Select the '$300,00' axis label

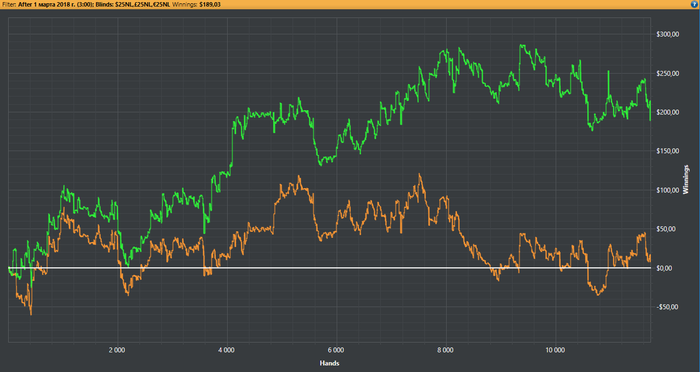point(667,34)
